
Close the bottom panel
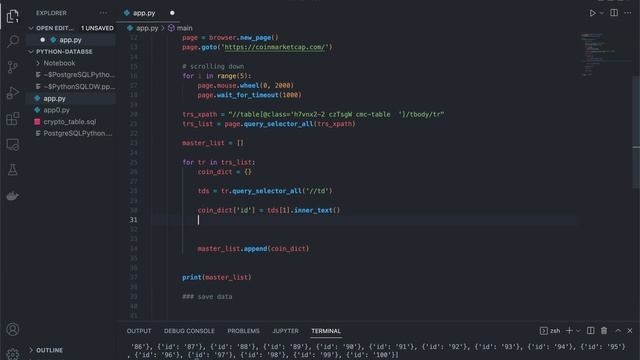(x=630, y=331)
